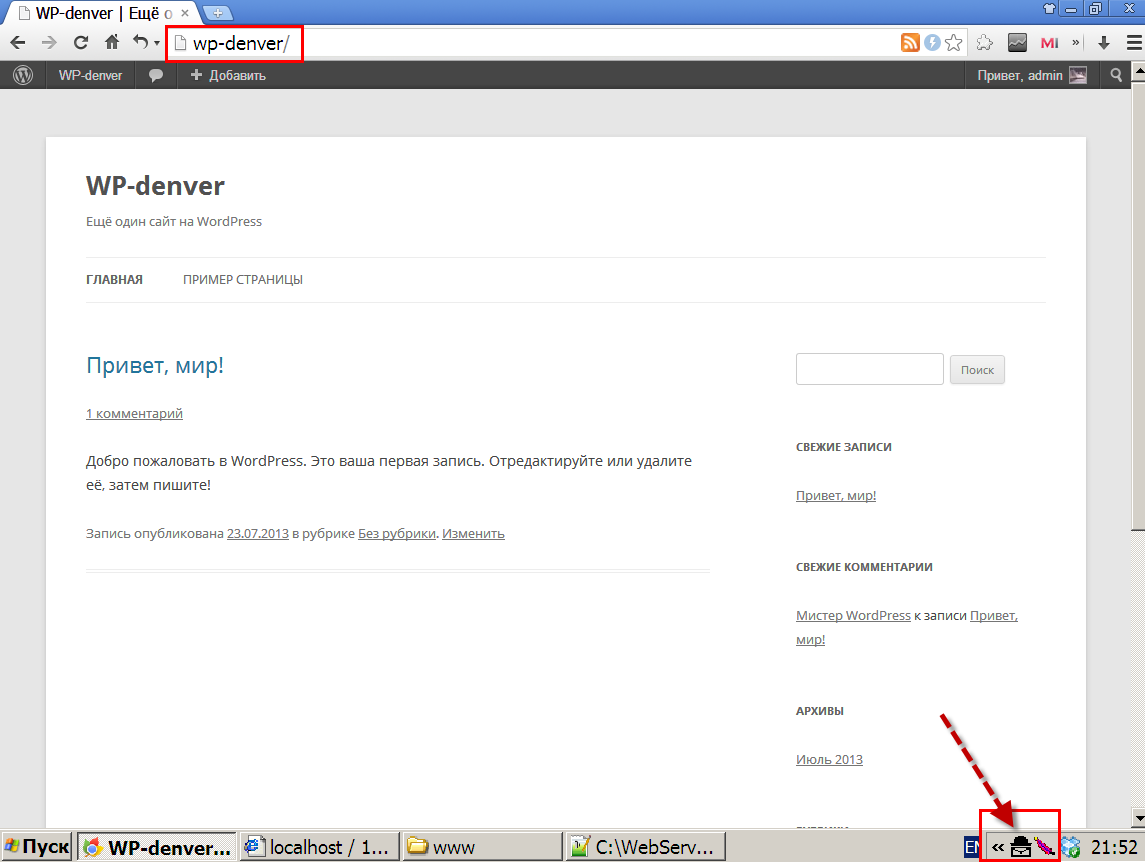Click the Поиск search button
Image resolution: width=1145 pixels, height=862 pixels.
pyautogui.click(x=977, y=370)
